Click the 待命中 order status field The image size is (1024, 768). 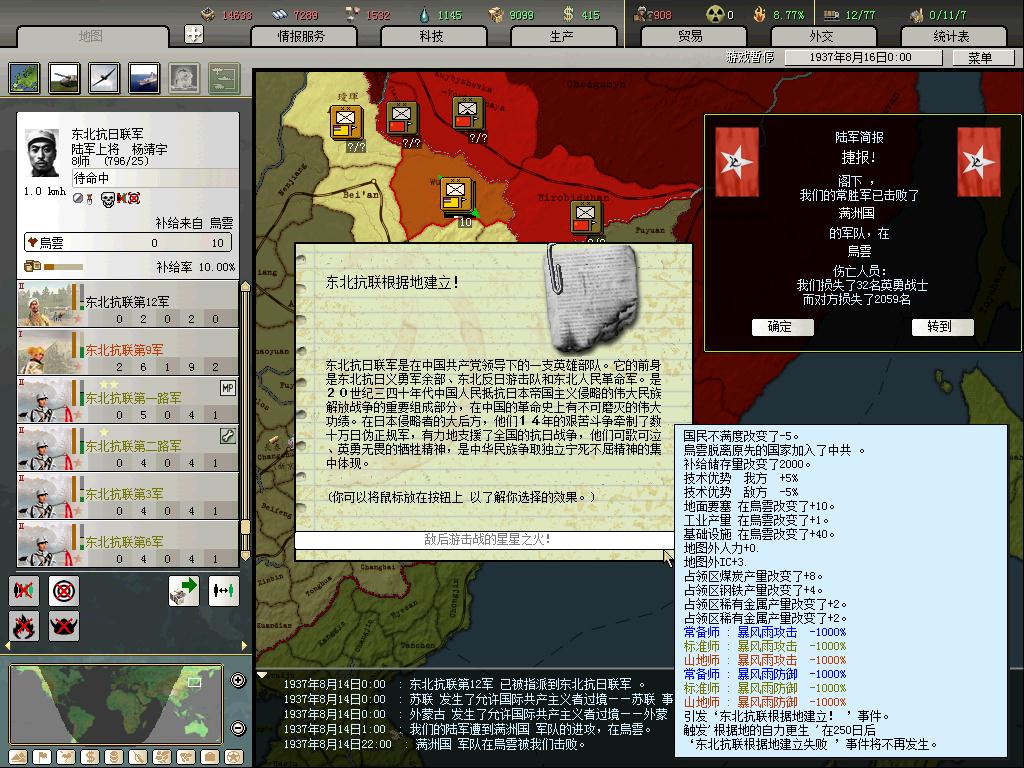coord(155,178)
